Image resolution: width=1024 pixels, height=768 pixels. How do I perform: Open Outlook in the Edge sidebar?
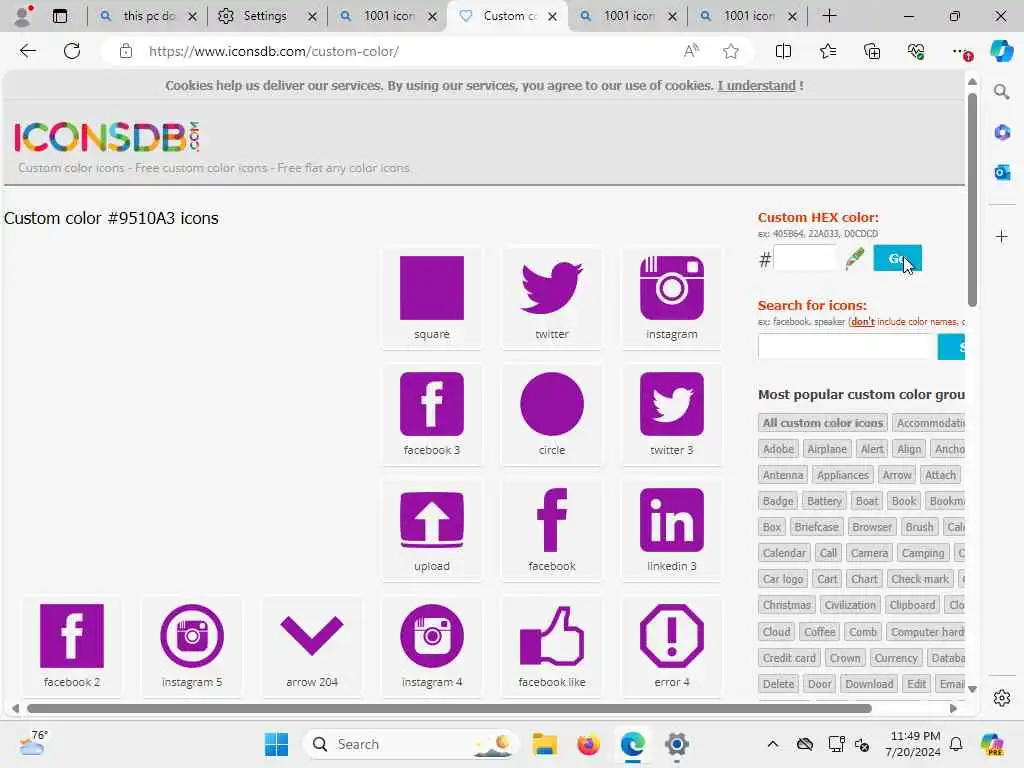(1001, 172)
